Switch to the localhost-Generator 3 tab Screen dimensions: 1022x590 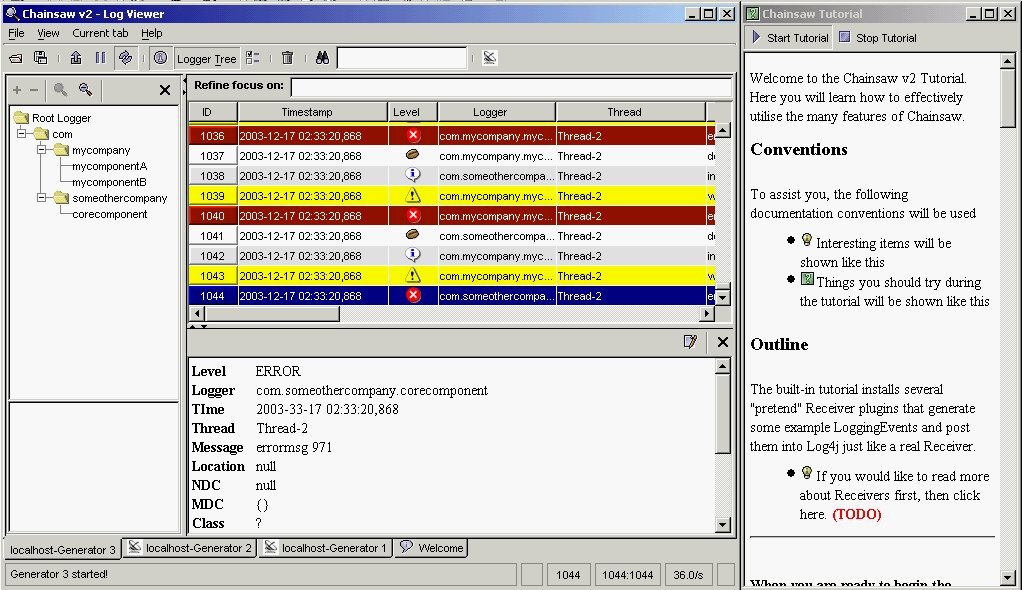point(63,550)
